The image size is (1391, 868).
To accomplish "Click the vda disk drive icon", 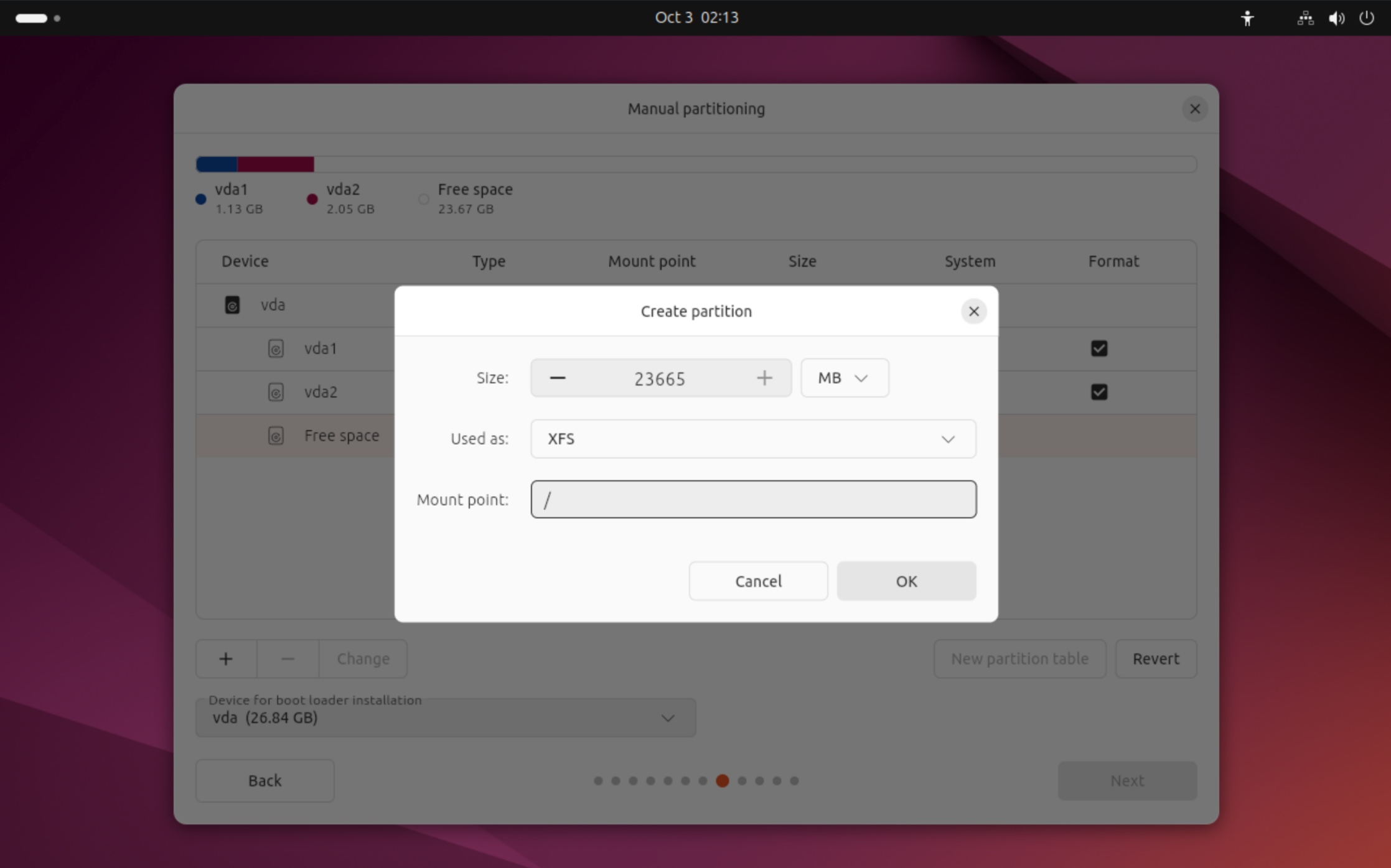I will click(232, 305).
